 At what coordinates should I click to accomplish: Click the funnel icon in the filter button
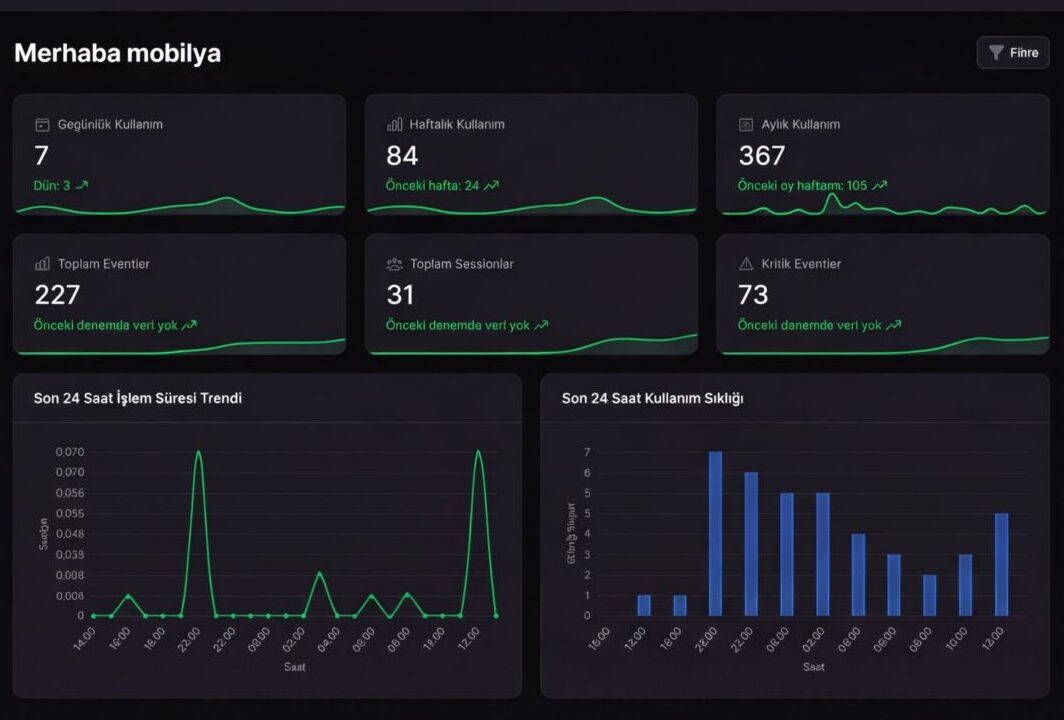tap(996, 53)
